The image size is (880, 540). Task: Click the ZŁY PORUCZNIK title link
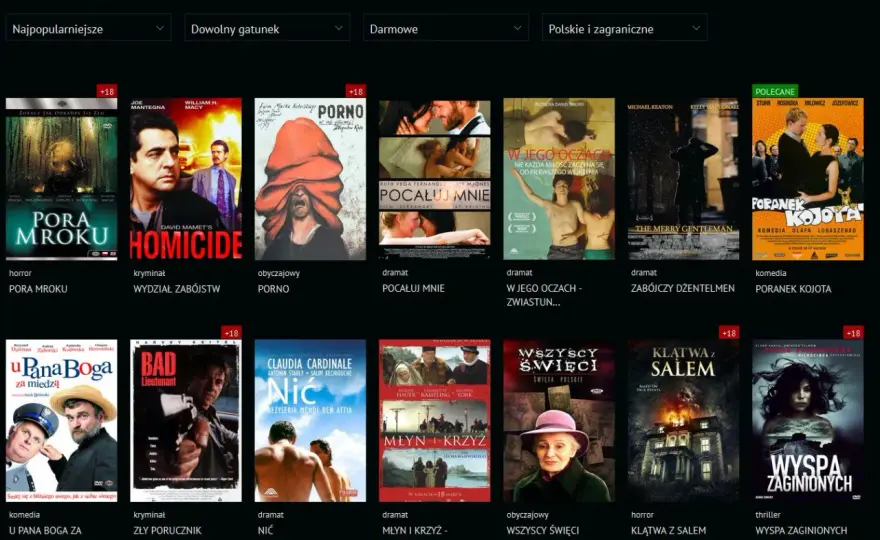pyautogui.click(x=167, y=530)
